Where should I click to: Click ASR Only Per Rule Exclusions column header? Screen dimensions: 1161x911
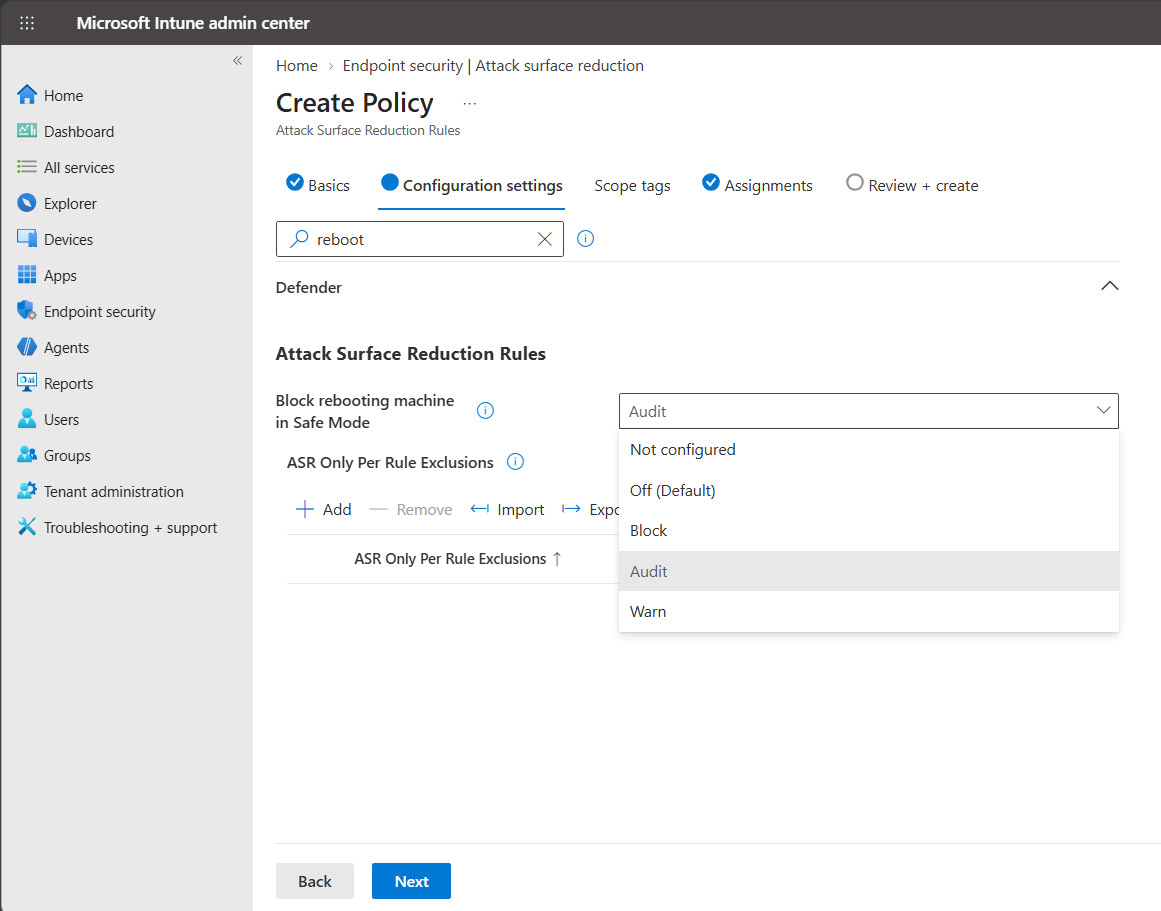coord(450,558)
